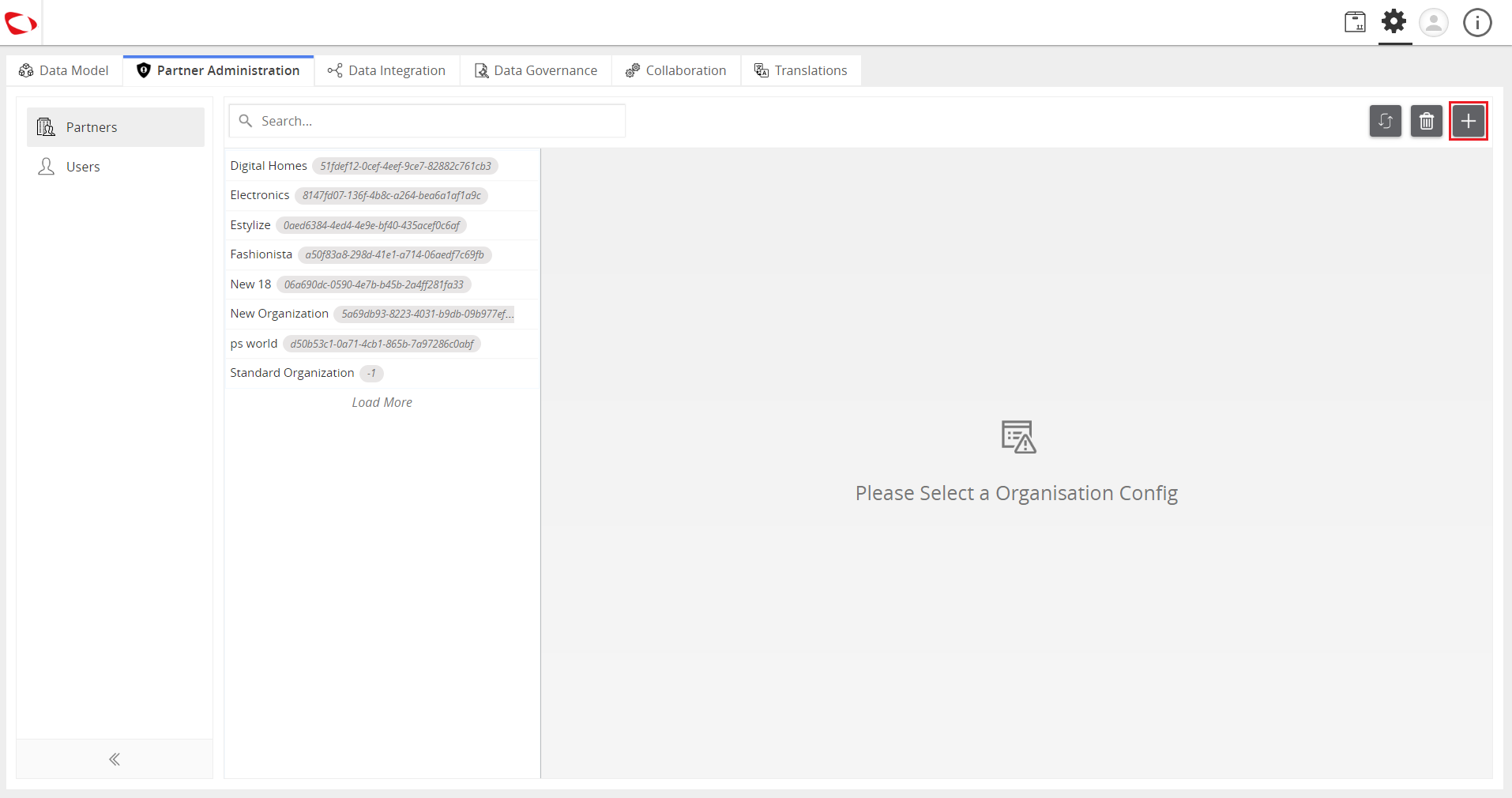Switch to the Translations tab
The width and height of the screenshot is (1512, 798).
801,70
